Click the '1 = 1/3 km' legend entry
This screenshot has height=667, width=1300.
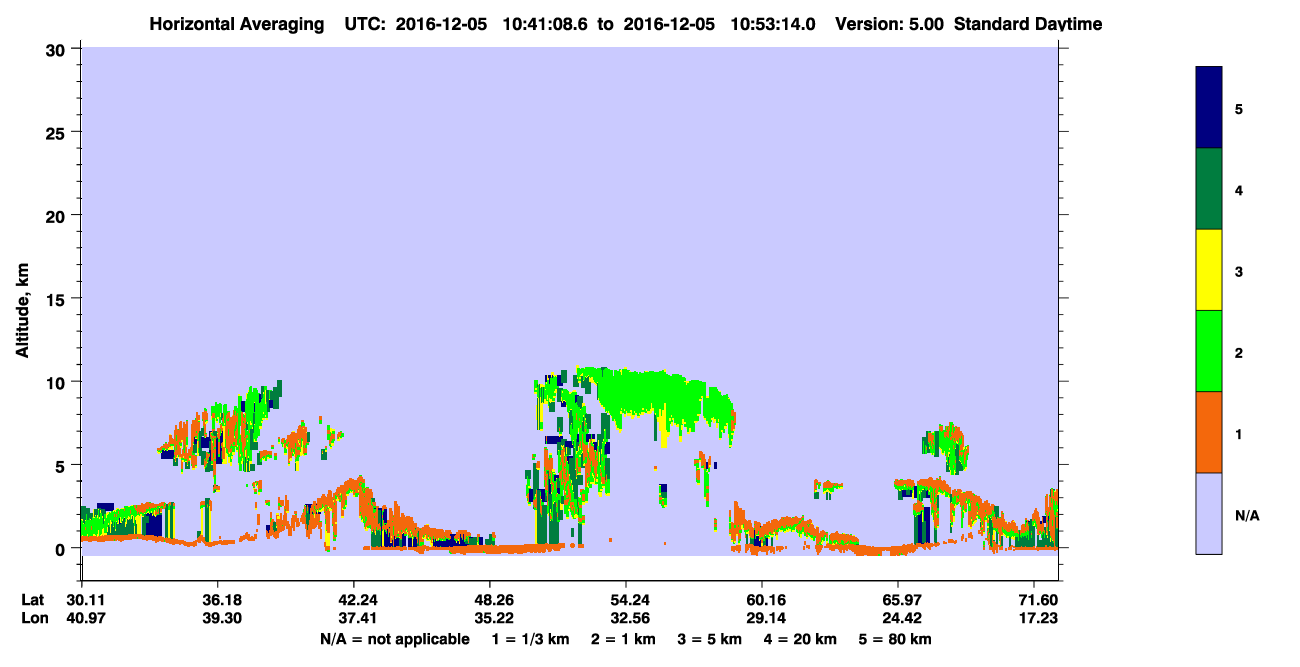click(x=531, y=639)
